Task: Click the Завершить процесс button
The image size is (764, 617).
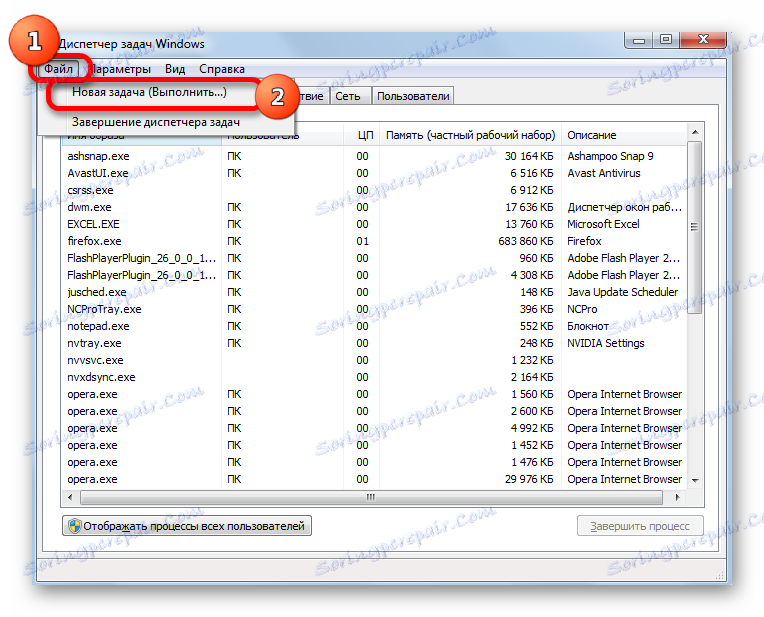Action: coord(640,526)
